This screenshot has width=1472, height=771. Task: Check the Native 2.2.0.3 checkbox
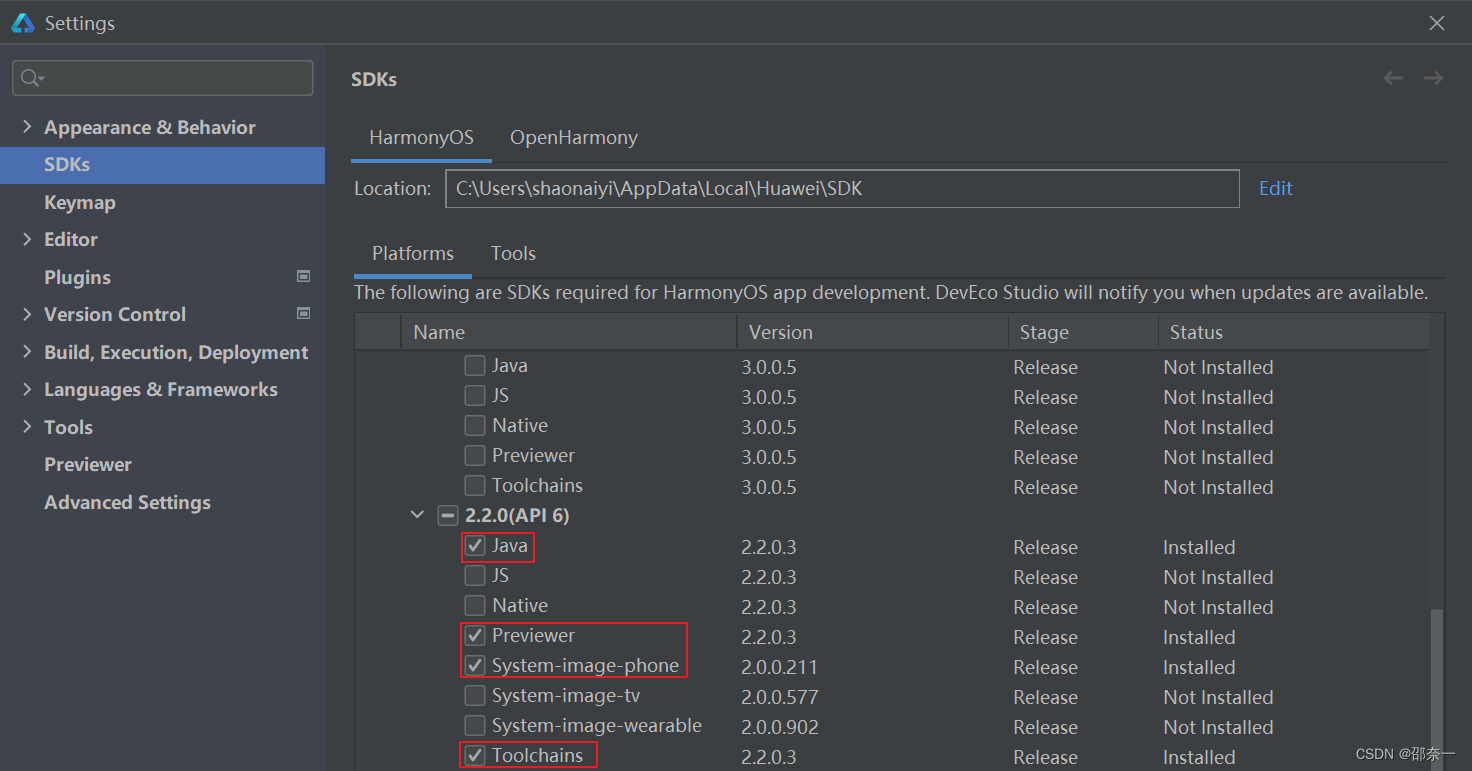[475, 606]
